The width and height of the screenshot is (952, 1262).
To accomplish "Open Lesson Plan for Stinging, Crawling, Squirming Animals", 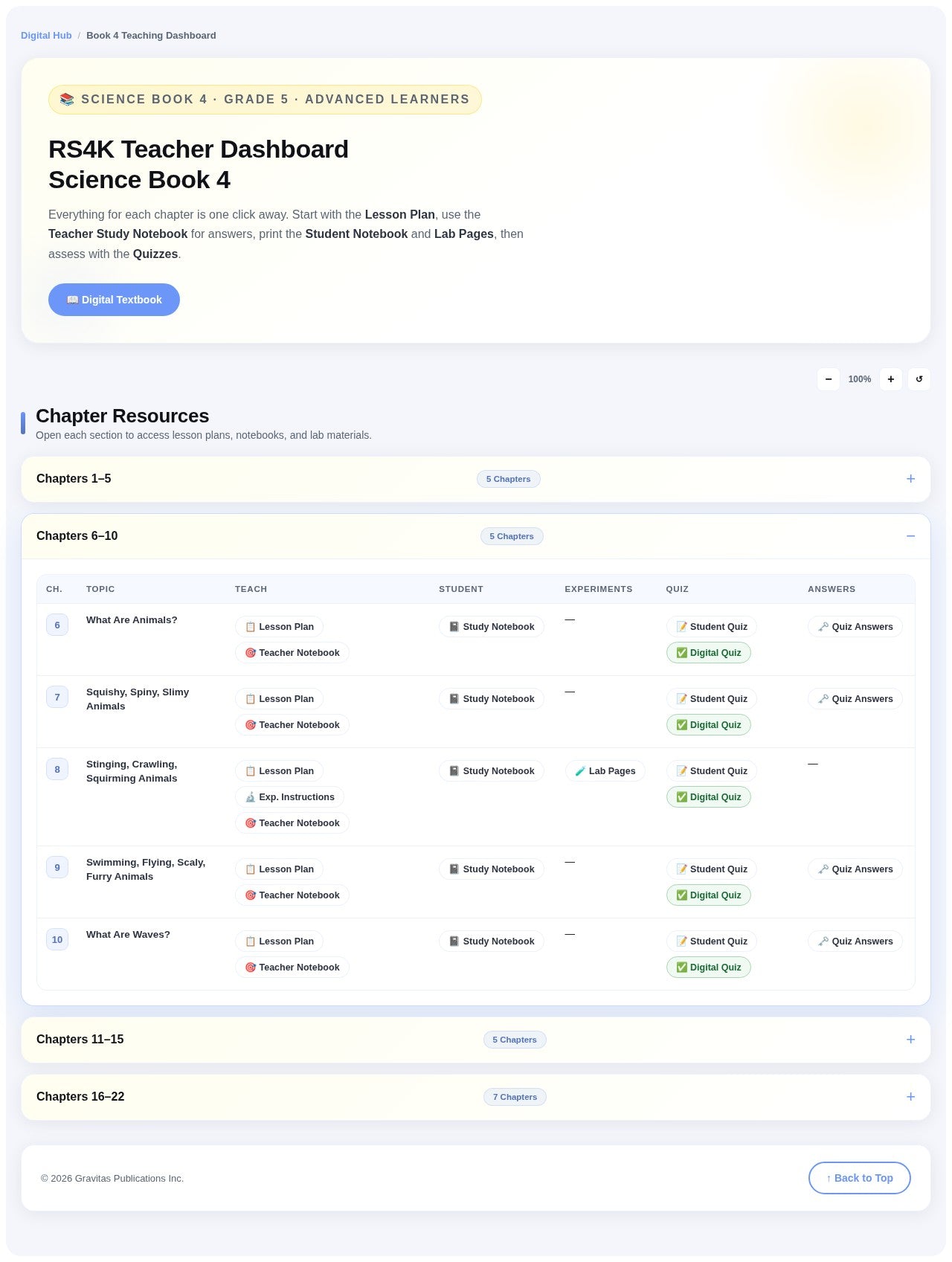I will [x=280, y=771].
